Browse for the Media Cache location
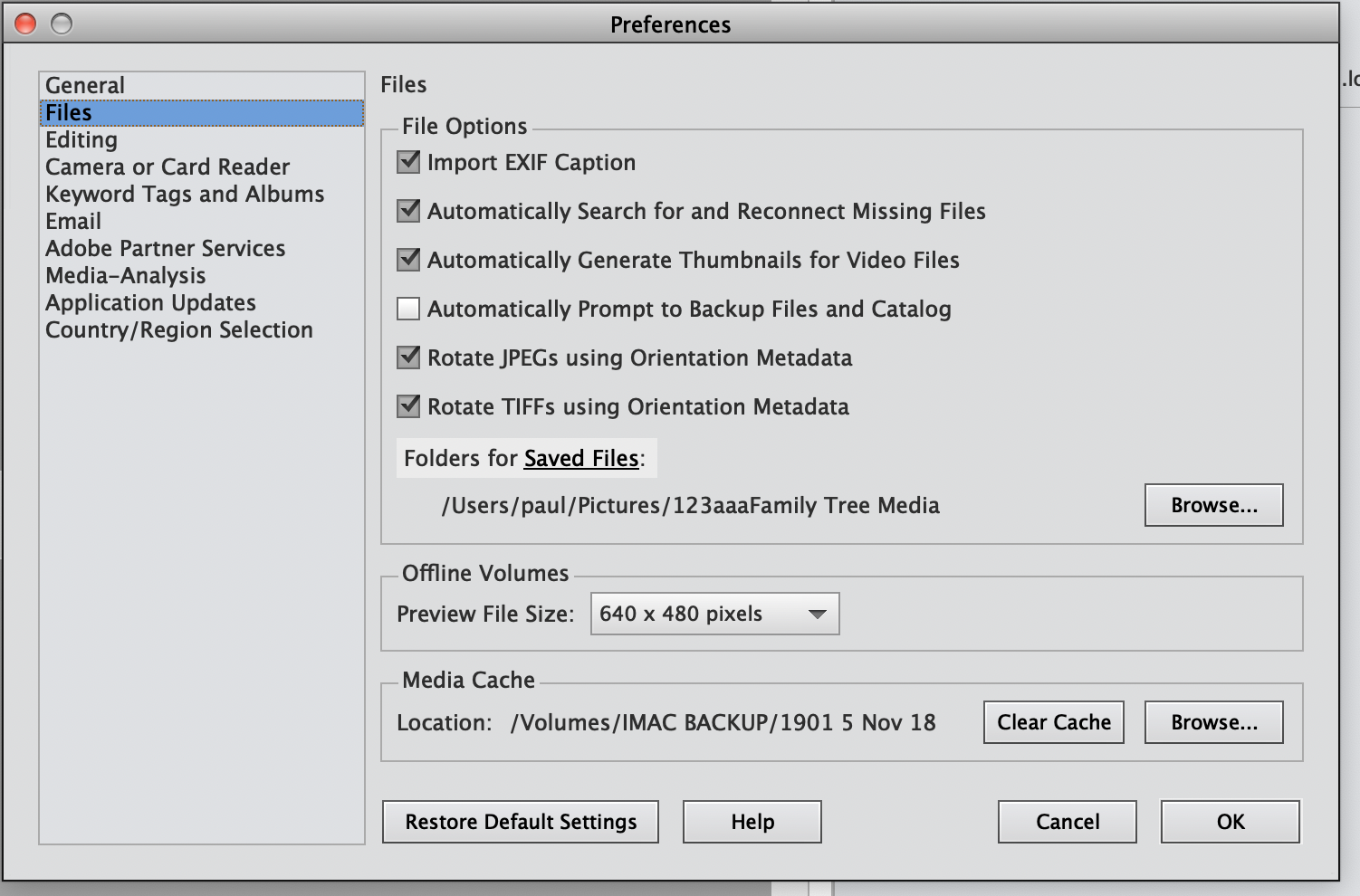The width and height of the screenshot is (1360, 896). (1214, 722)
